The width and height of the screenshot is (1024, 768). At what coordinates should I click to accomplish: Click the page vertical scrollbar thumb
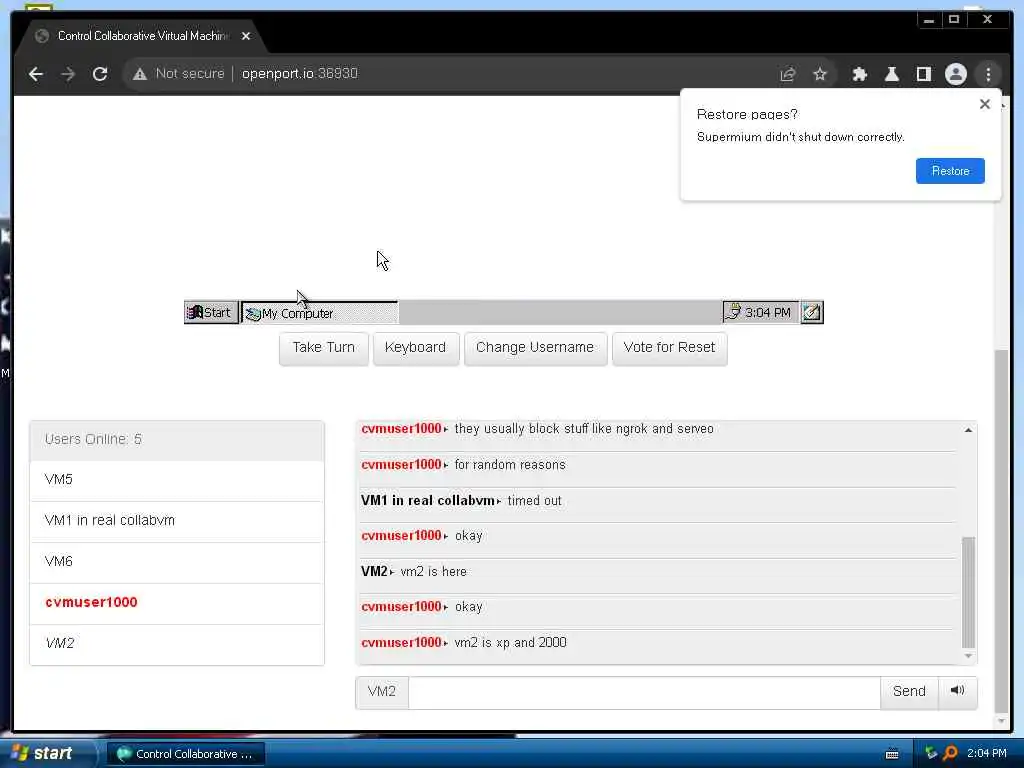coord(1000,530)
